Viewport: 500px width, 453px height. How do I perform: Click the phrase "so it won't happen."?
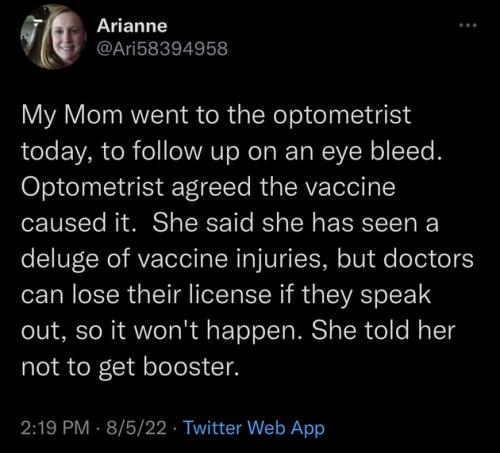[x=190, y=331]
